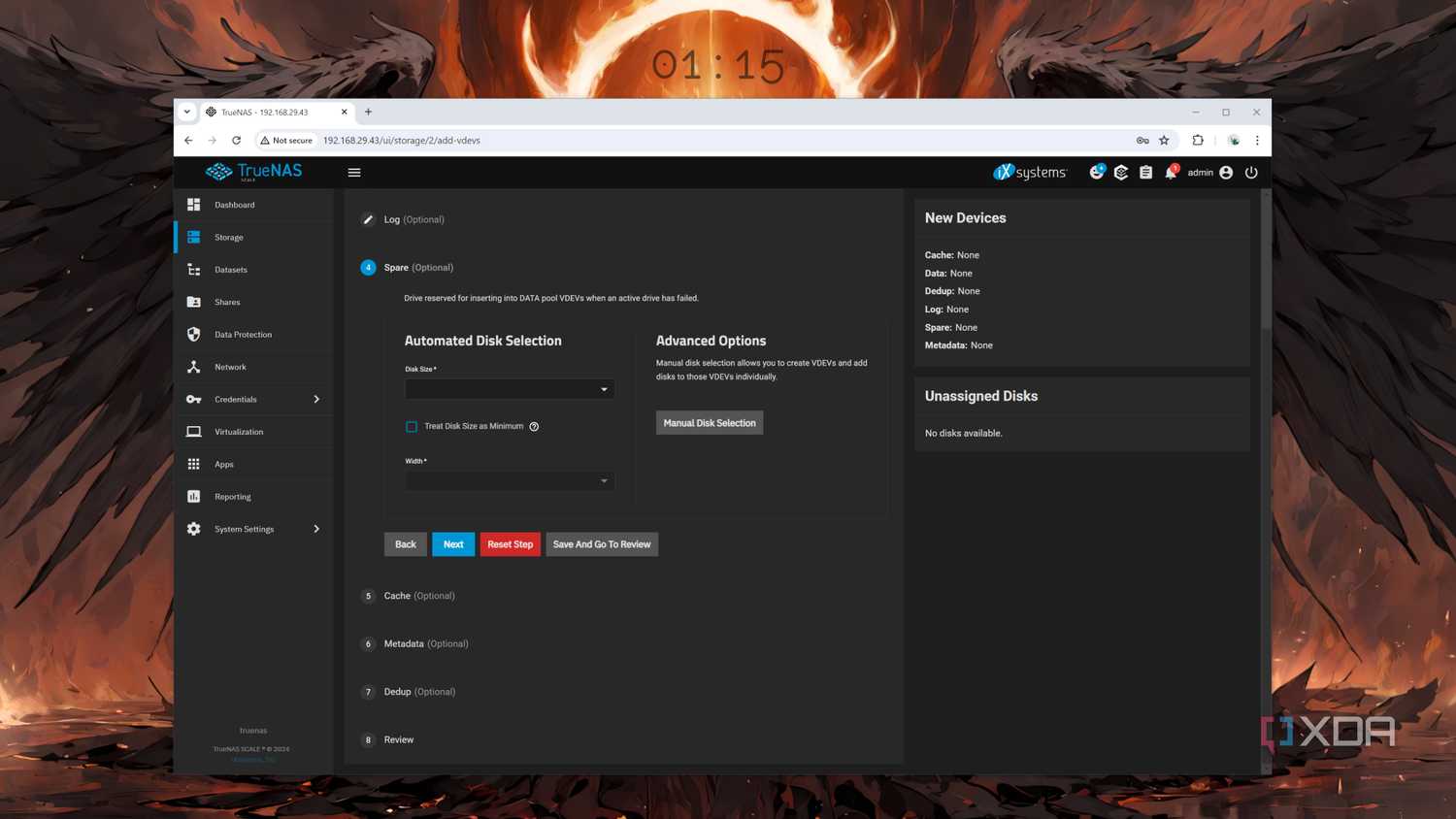The image size is (1456, 819).
Task: Open Datasets from the sidebar menu
Action: [231, 270]
